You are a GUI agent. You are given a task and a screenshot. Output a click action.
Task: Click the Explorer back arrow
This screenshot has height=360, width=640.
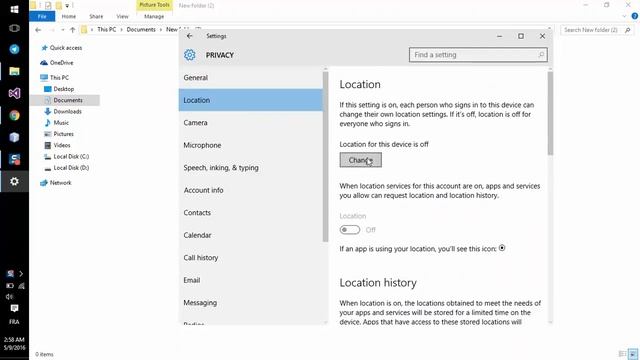click(x=38, y=30)
